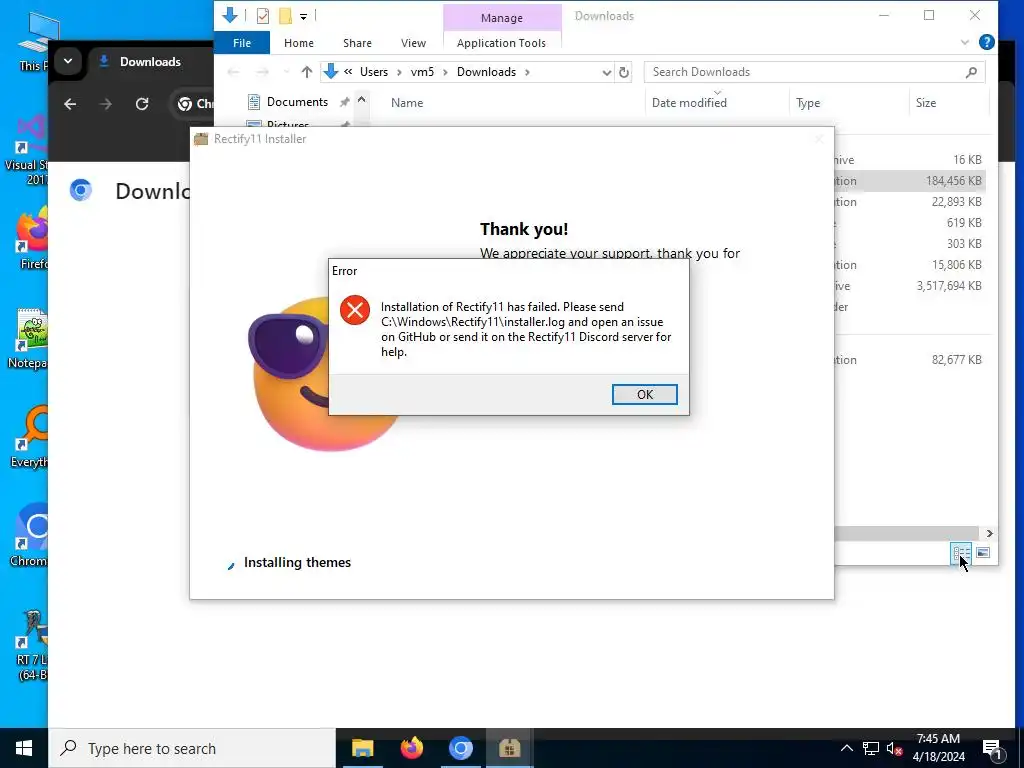Image resolution: width=1024 pixels, height=768 pixels.
Task: Click the New folder quick access icon
Action: click(285, 16)
